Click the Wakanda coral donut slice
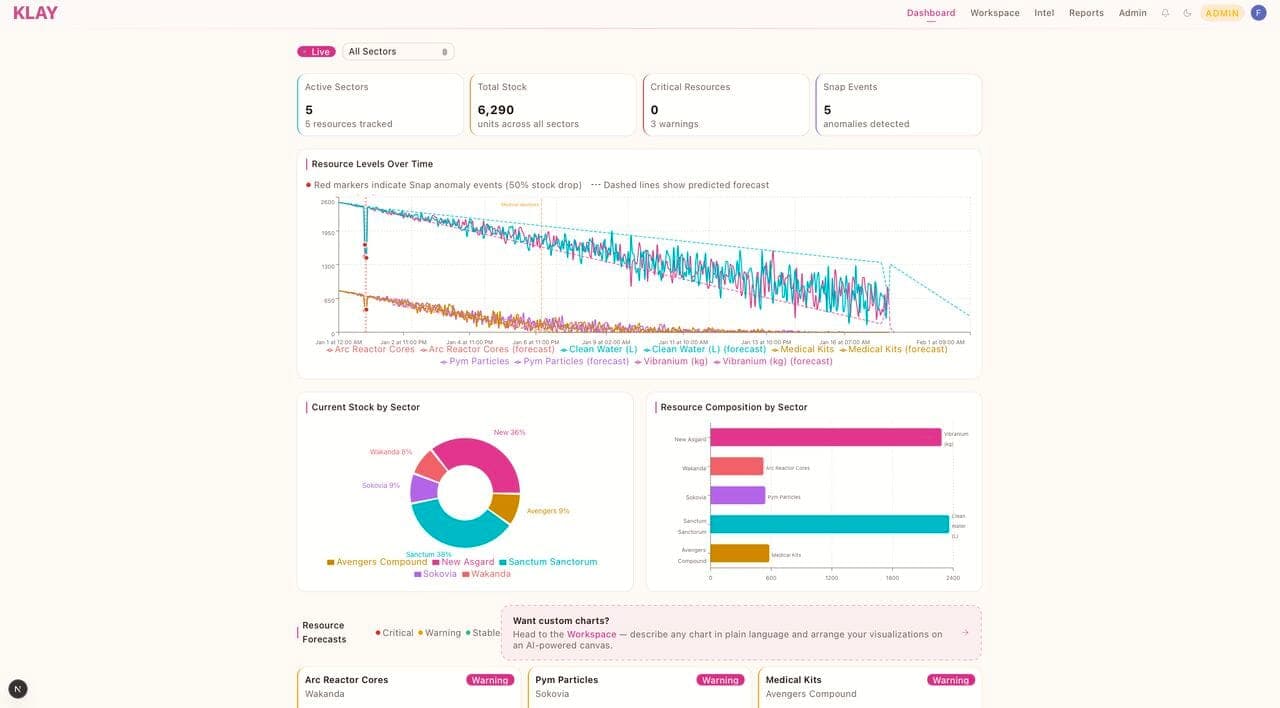The image size is (1280, 708). (x=431, y=466)
